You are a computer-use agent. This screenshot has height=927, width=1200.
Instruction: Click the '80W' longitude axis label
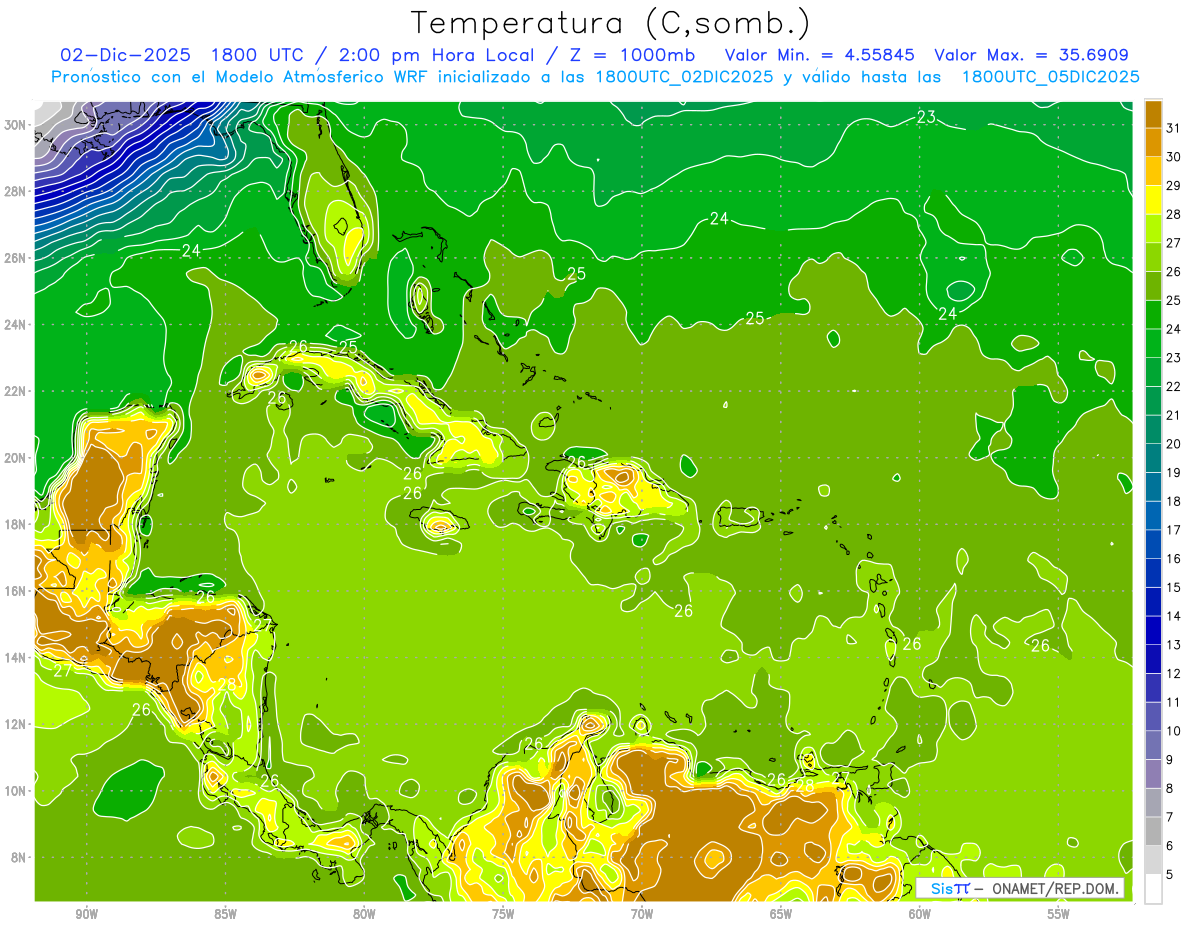[x=364, y=914]
